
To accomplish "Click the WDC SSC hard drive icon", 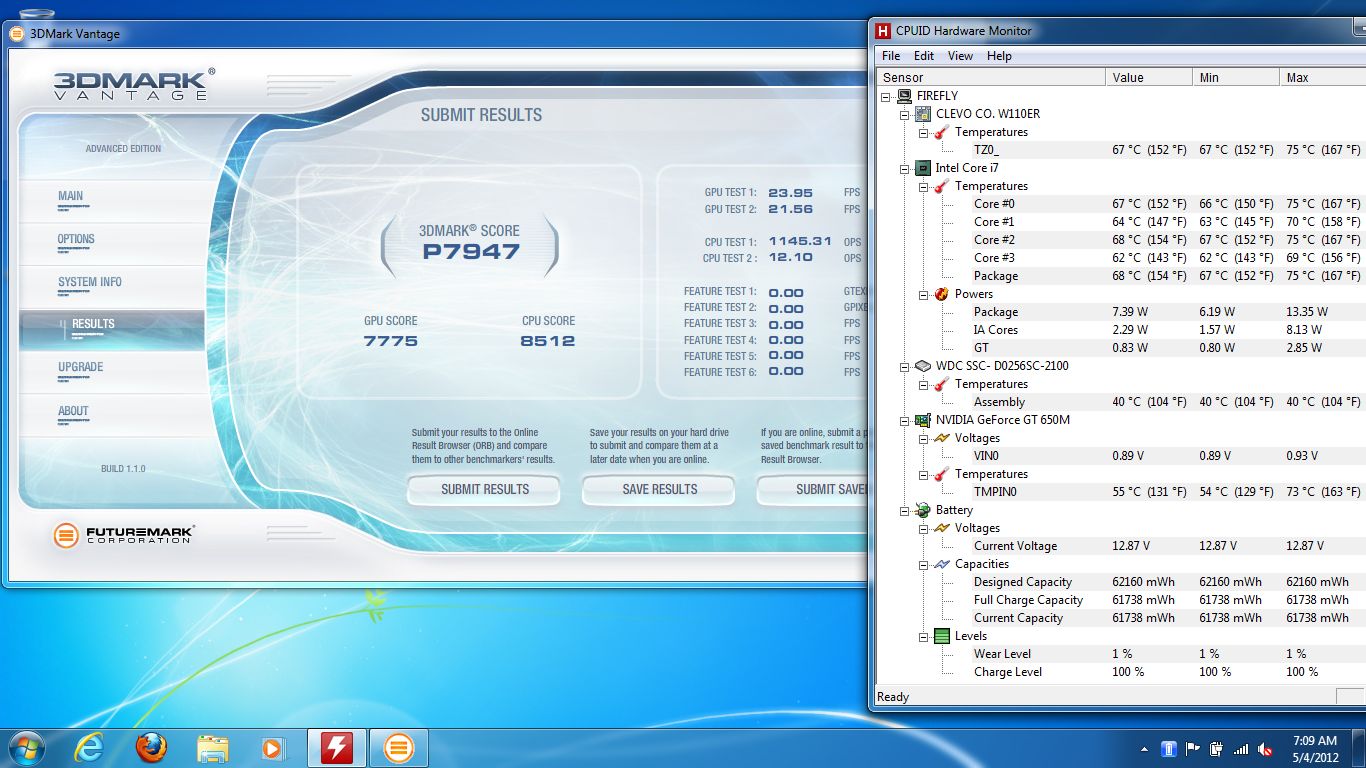I will point(923,366).
